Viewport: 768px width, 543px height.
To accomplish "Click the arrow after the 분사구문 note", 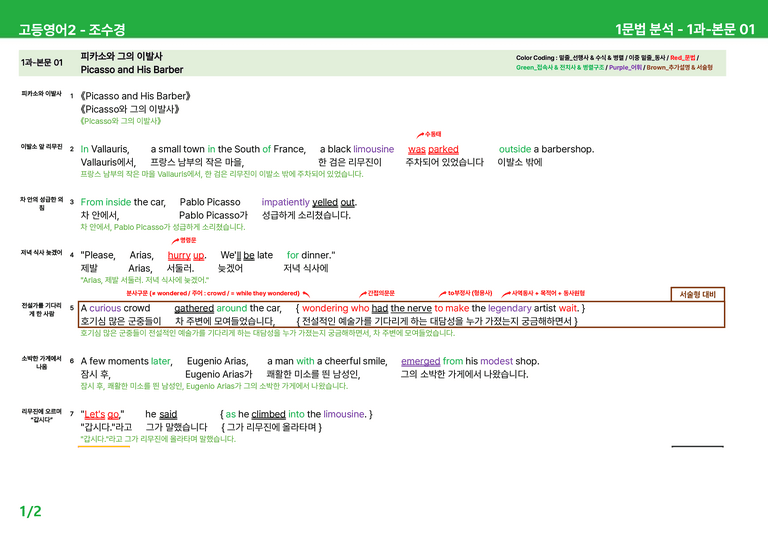I will (x=306, y=294).
